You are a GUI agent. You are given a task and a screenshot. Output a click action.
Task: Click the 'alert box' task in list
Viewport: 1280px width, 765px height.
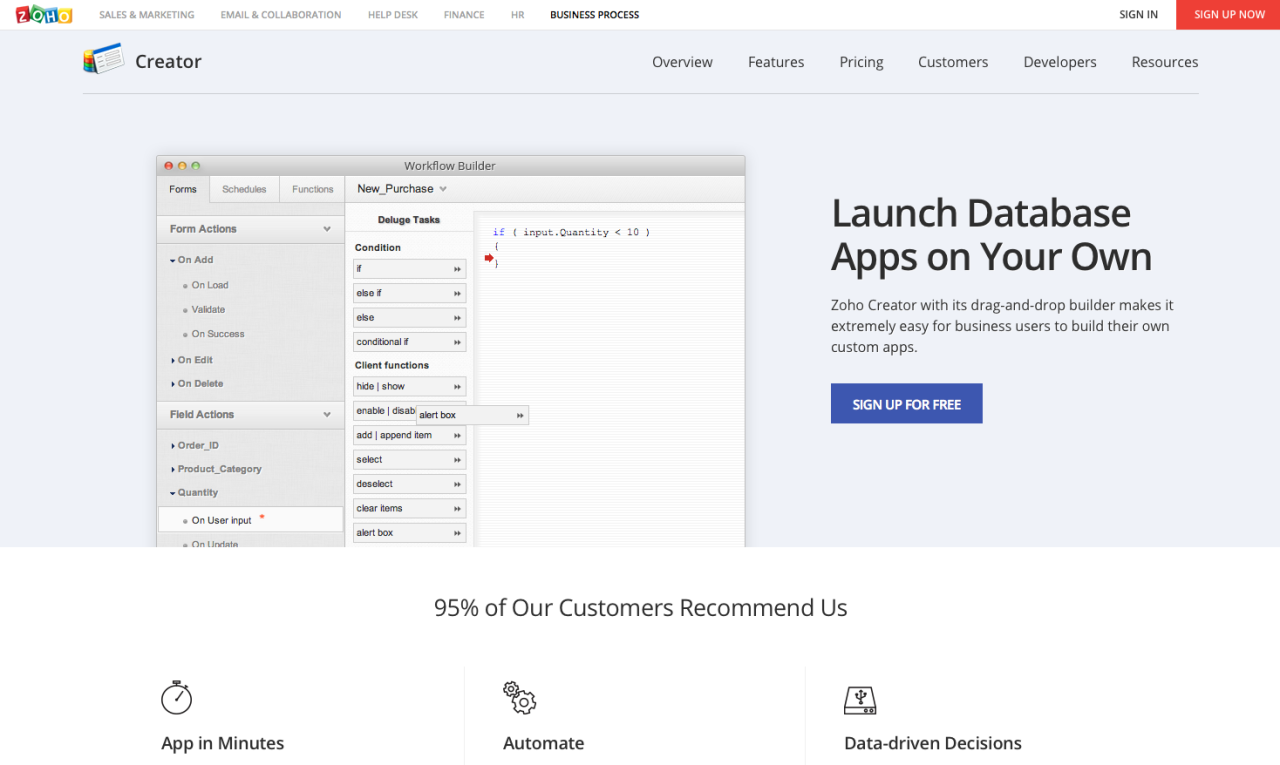pos(409,533)
